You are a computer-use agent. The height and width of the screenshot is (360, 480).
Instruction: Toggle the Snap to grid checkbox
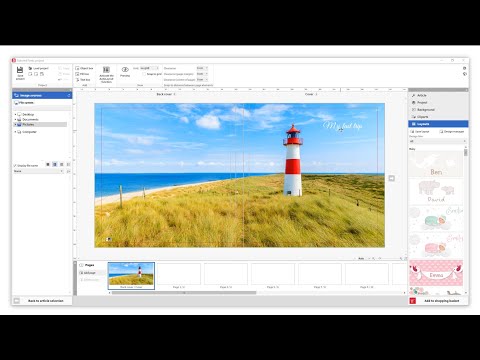click(x=144, y=74)
